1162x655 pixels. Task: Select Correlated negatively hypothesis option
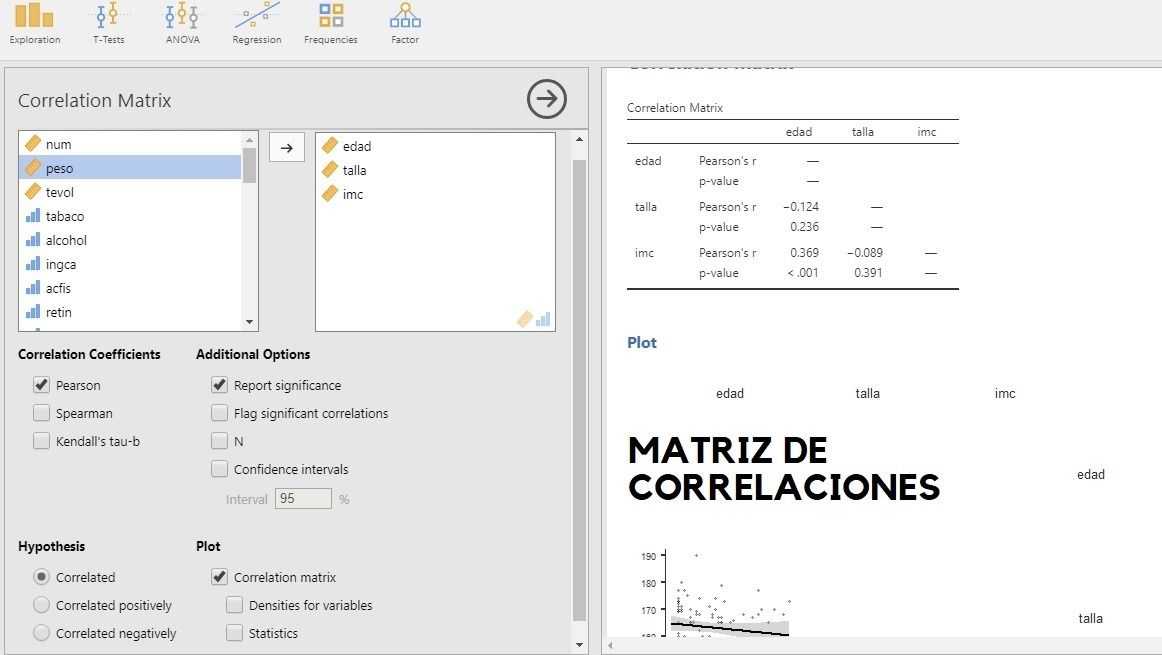[42, 633]
